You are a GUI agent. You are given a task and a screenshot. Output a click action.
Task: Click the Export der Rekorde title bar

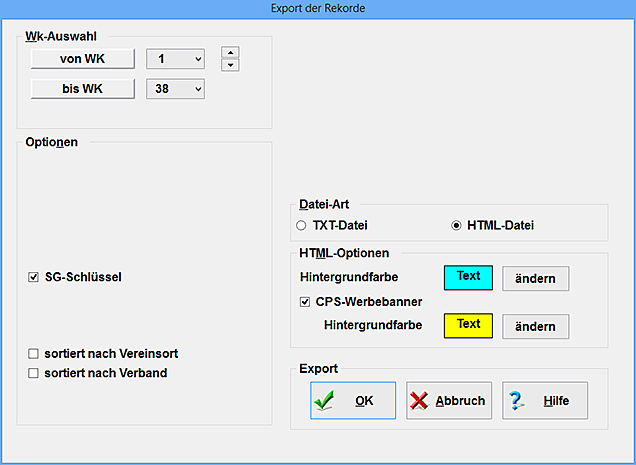click(x=318, y=8)
